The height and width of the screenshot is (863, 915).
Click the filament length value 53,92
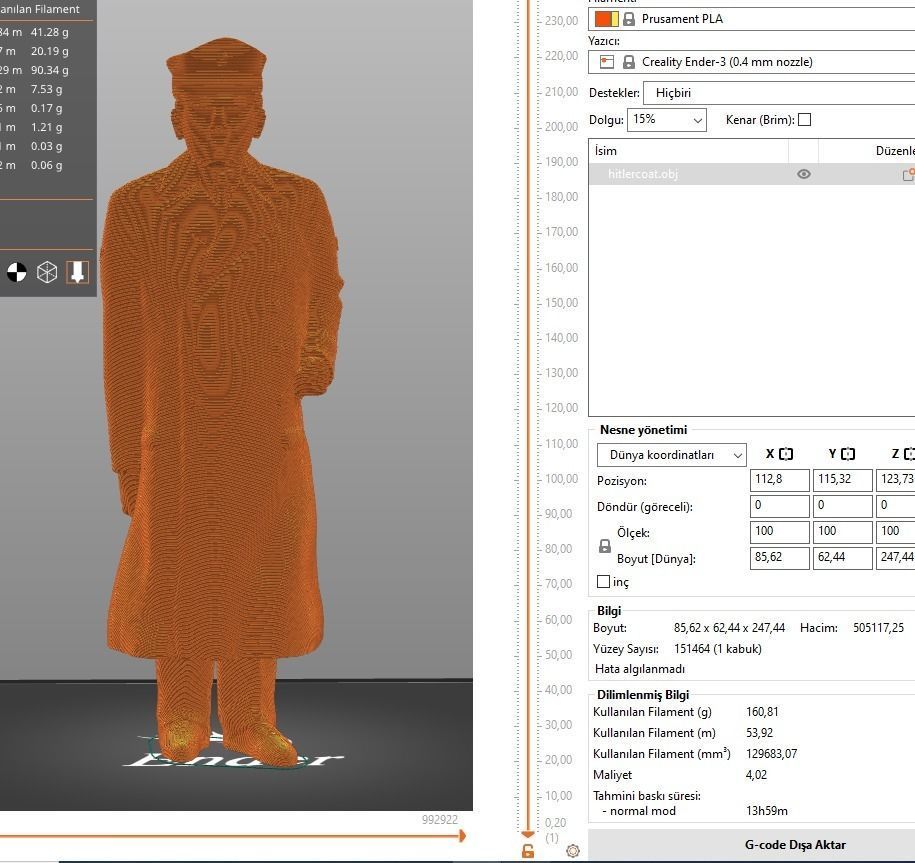click(x=759, y=733)
